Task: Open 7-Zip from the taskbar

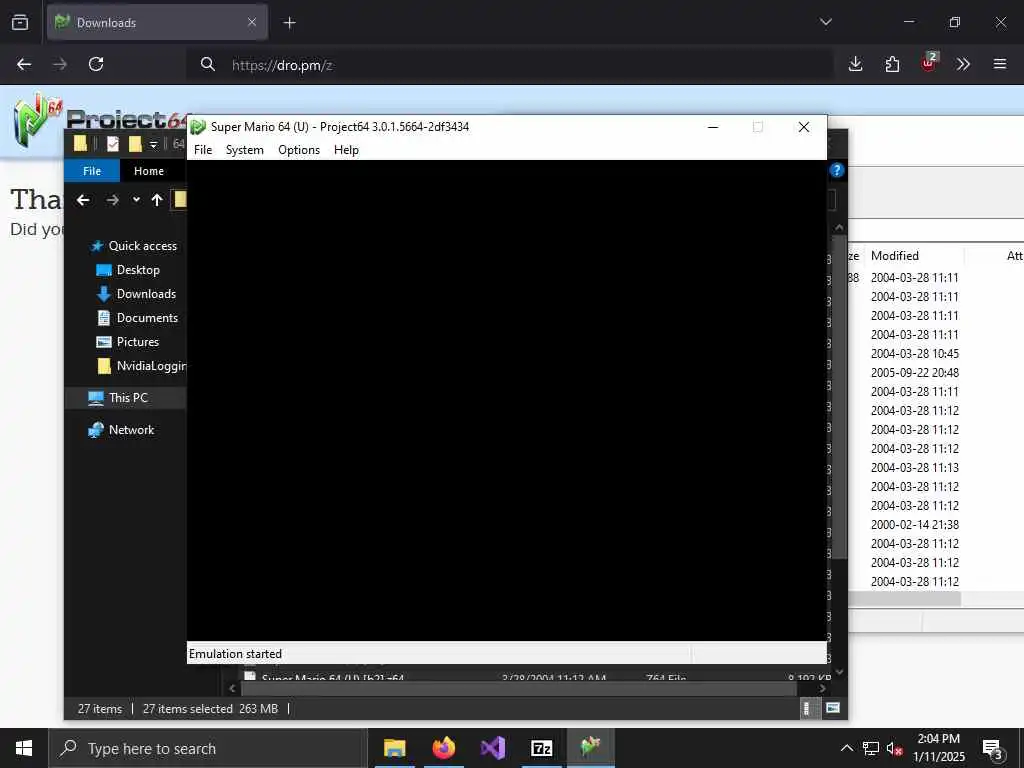Action: pos(541,748)
